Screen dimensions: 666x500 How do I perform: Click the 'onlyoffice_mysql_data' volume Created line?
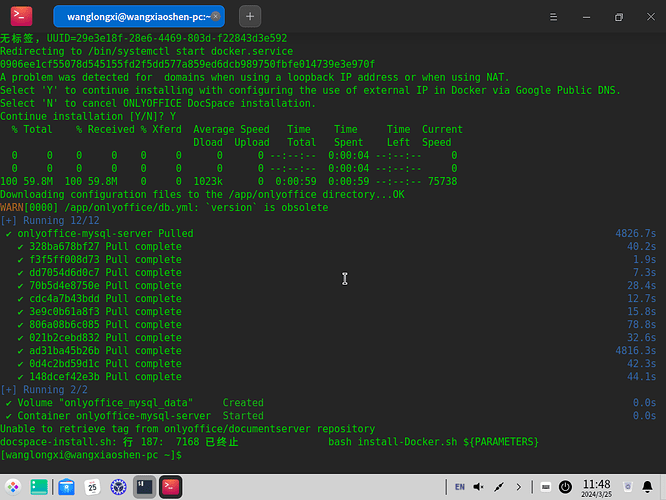click(135, 403)
